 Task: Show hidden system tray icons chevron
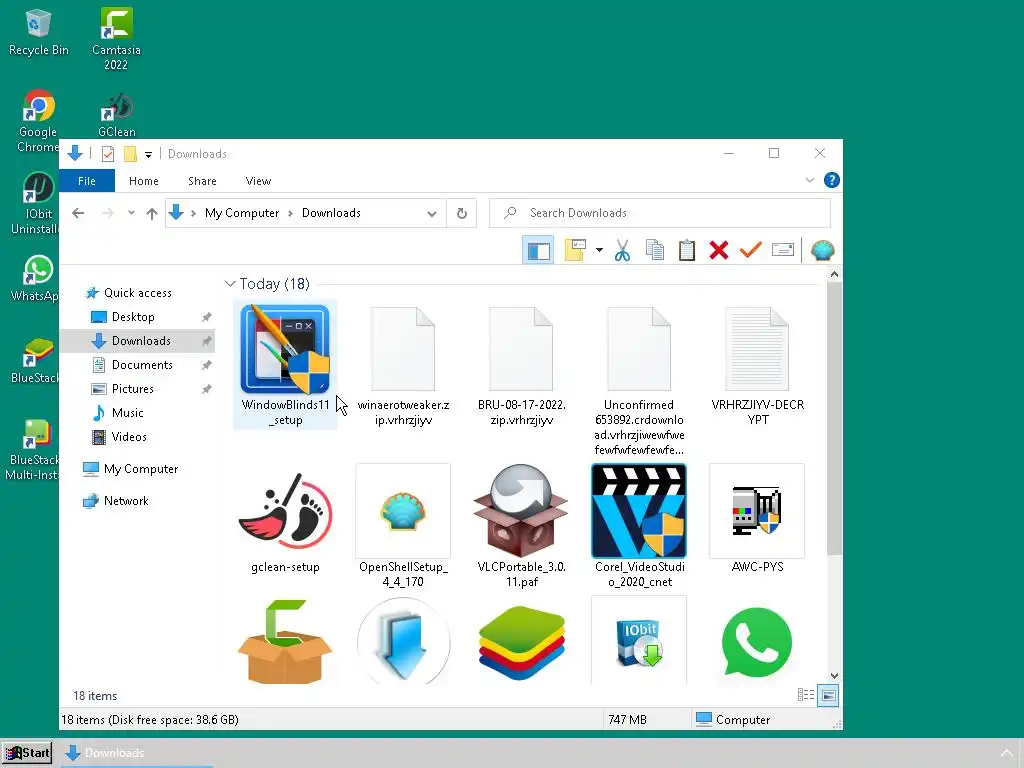(x=1006, y=753)
